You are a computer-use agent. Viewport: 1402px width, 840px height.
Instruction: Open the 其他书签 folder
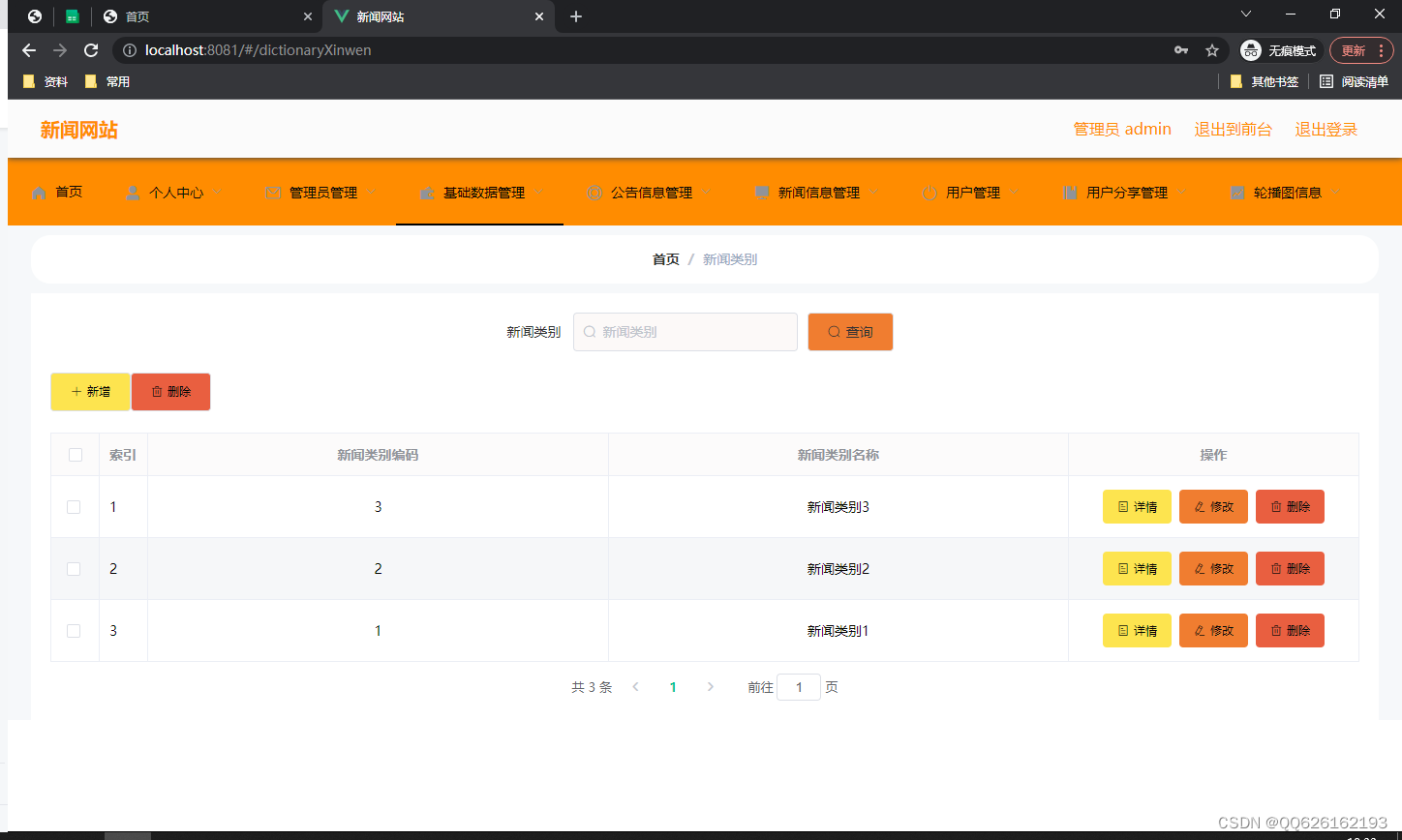click(1265, 82)
